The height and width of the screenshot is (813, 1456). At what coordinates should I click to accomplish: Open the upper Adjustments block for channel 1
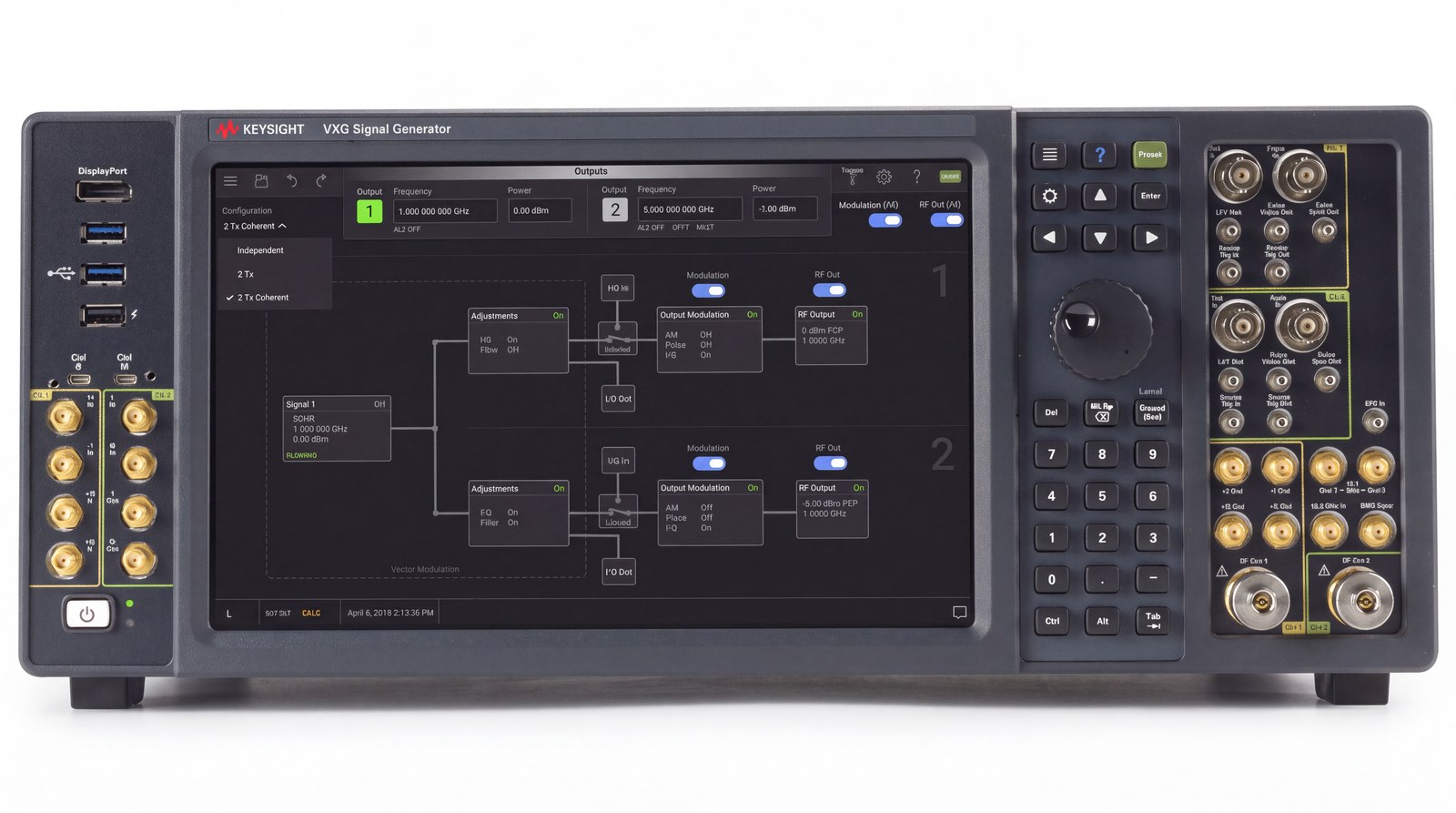coord(519,340)
